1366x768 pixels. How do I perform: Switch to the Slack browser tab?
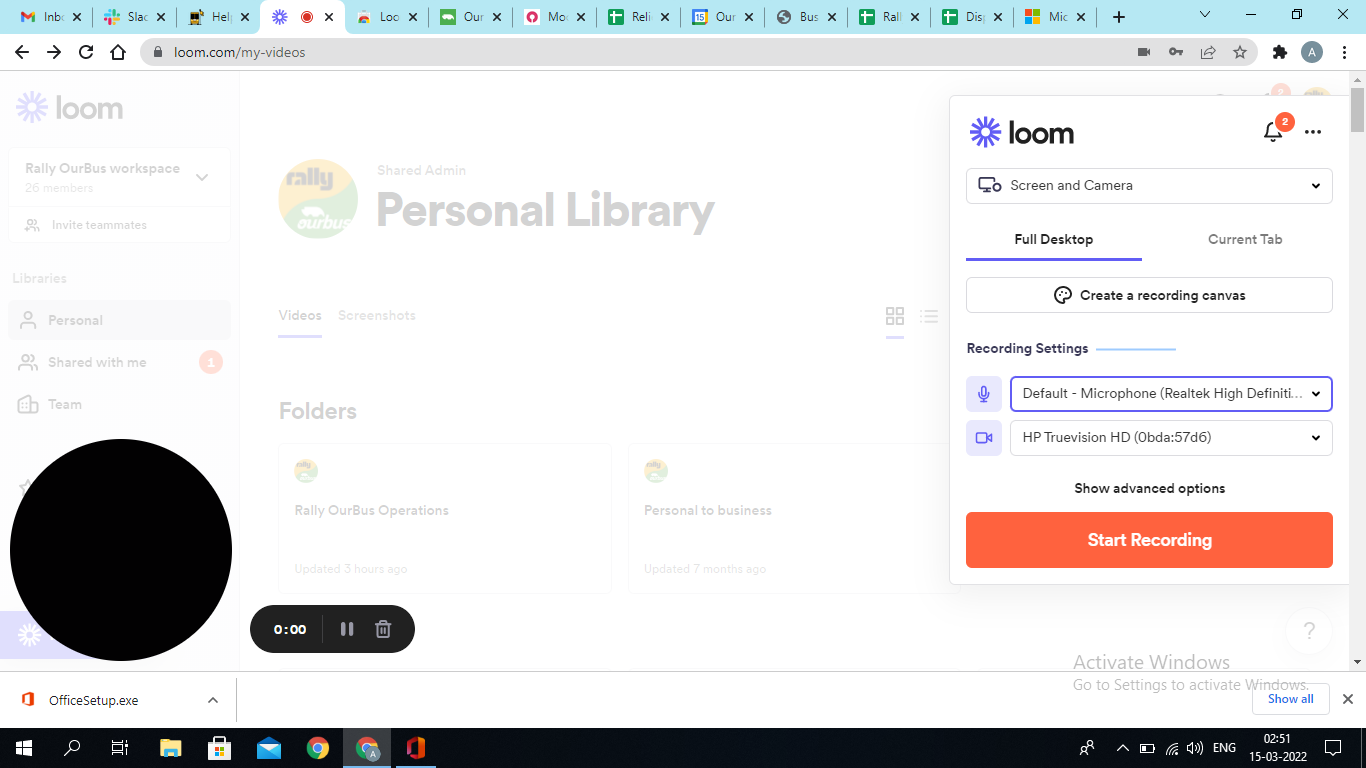[x=133, y=17]
